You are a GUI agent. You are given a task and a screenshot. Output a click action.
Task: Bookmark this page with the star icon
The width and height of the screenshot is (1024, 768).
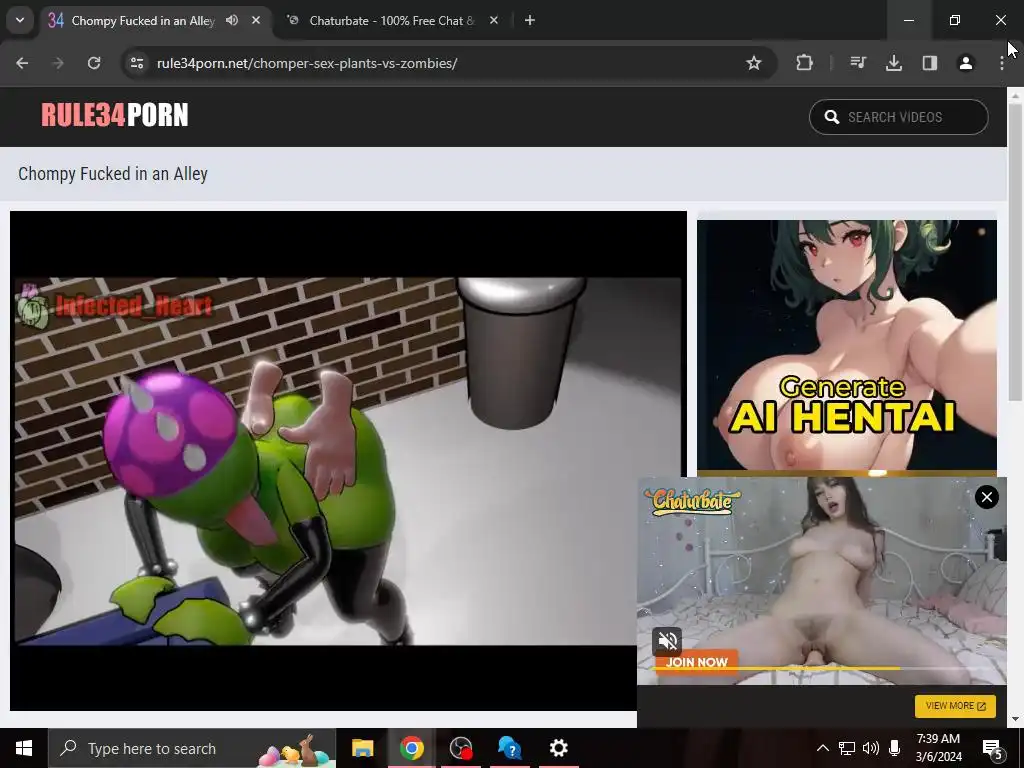point(754,63)
